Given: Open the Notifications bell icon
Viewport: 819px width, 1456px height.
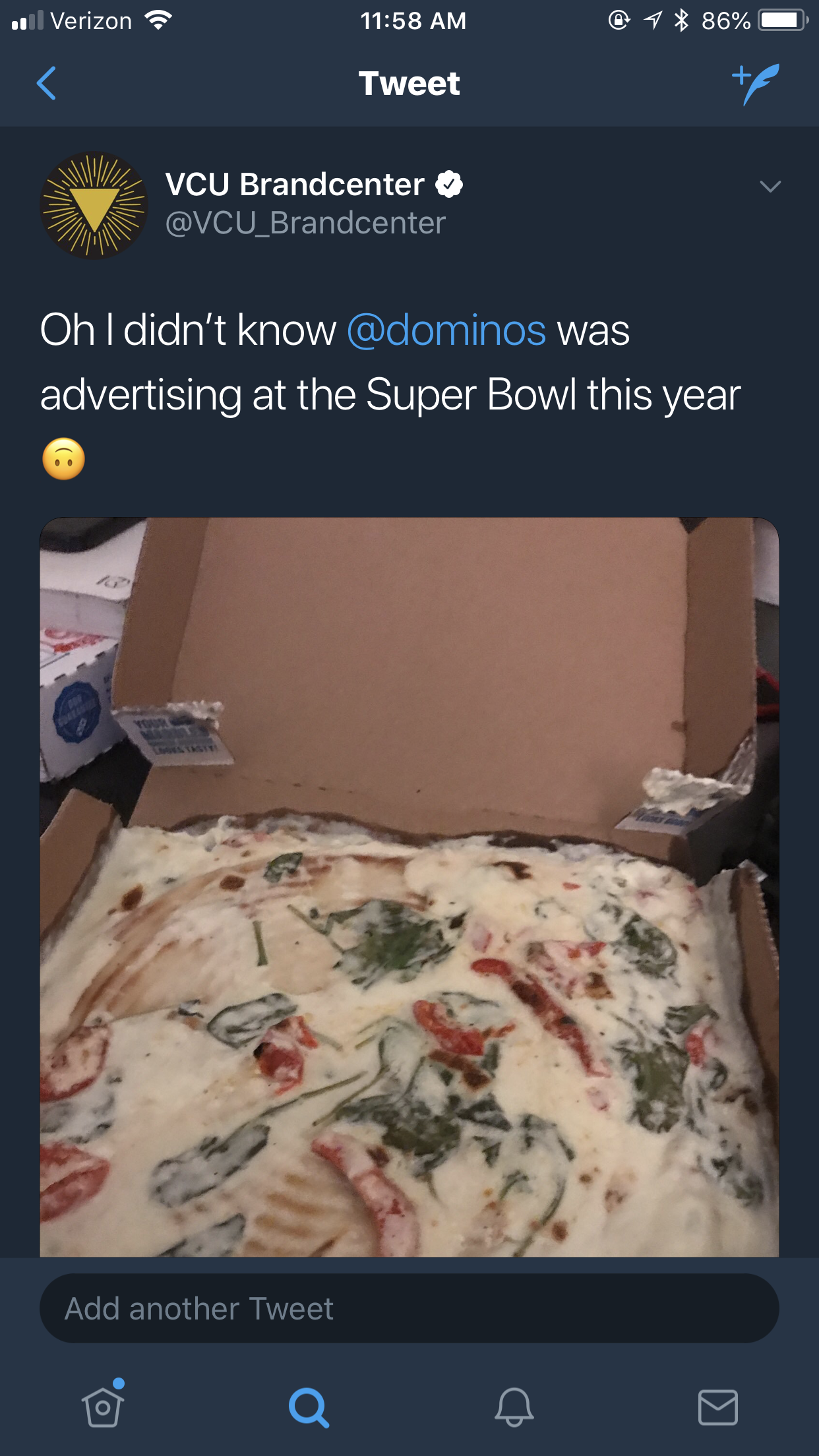Looking at the screenshot, I should (514, 1407).
